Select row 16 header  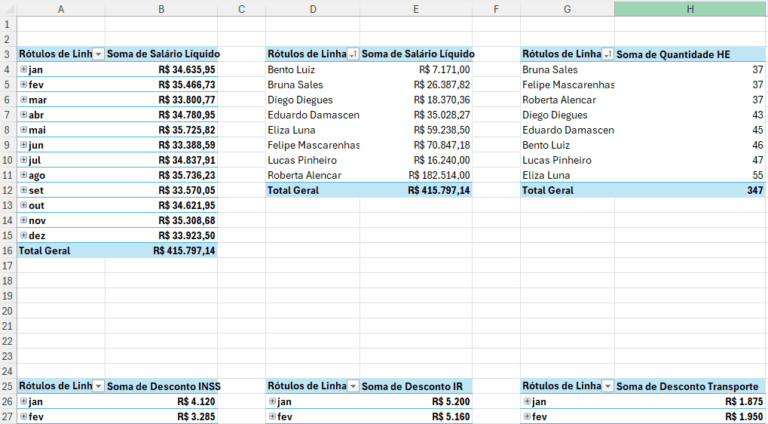pos(7,251)
